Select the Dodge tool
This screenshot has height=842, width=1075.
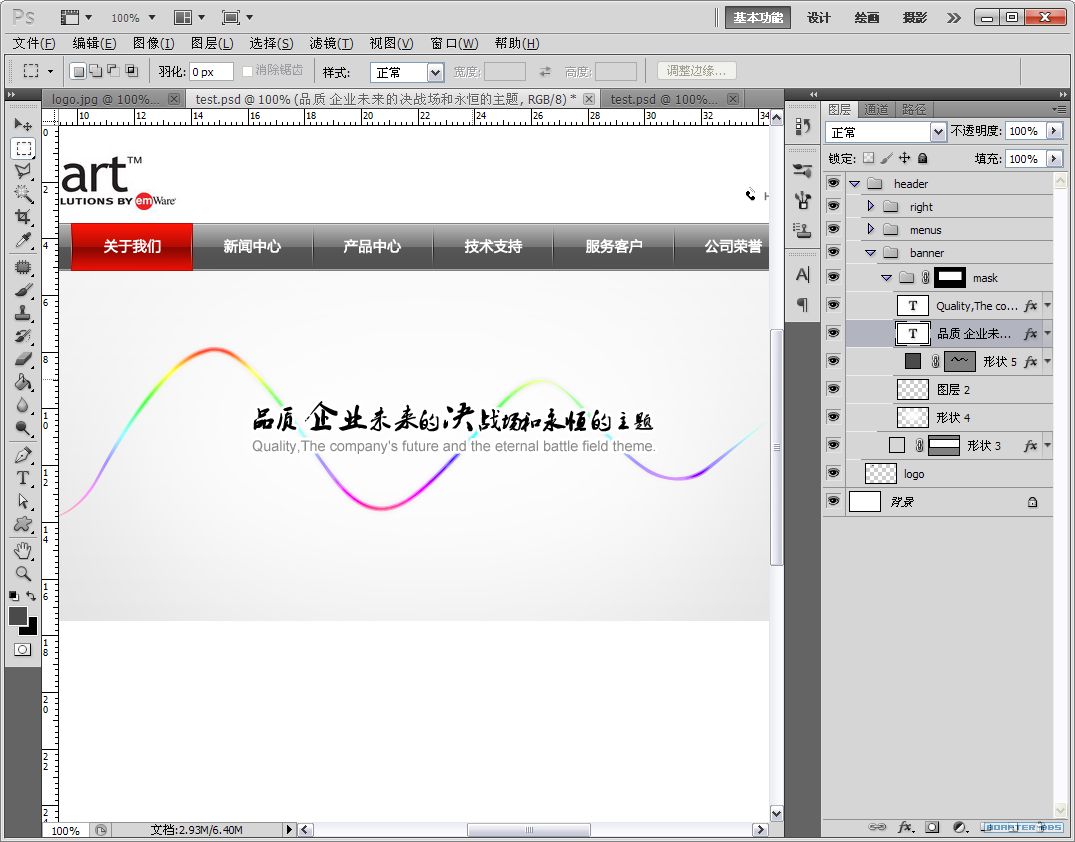click(x=23, y=429)
